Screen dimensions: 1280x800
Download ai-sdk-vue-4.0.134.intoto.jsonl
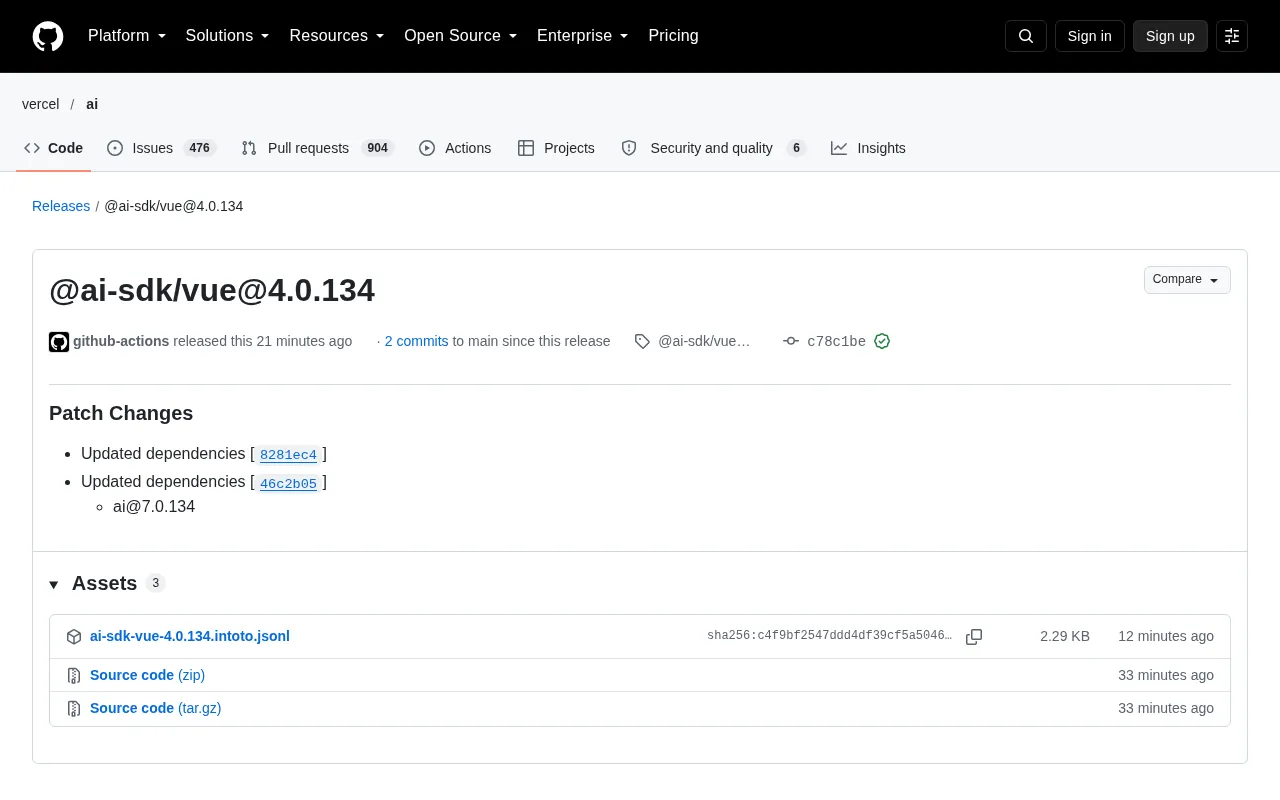(190, 636)
